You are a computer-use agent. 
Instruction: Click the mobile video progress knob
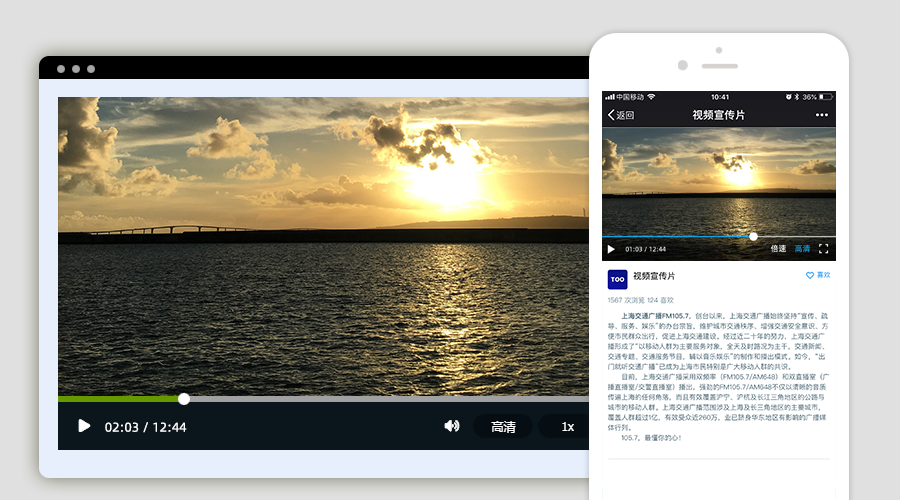click(753, 237)
